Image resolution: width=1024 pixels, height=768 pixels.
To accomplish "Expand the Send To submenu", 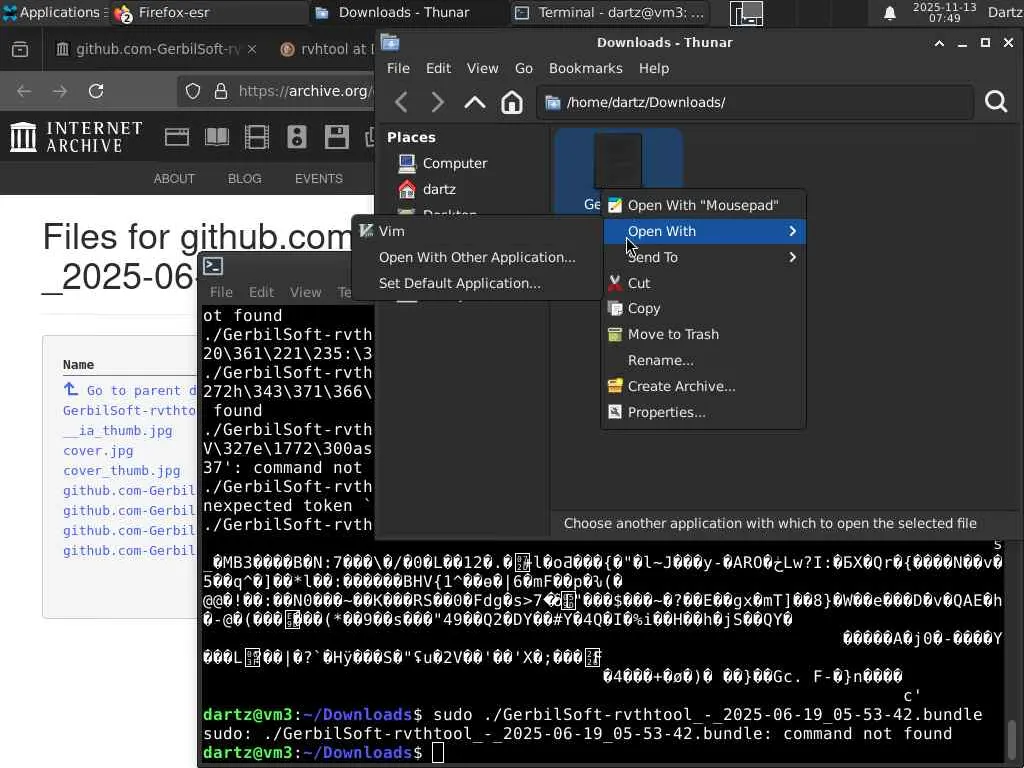I will click(703, 257).
